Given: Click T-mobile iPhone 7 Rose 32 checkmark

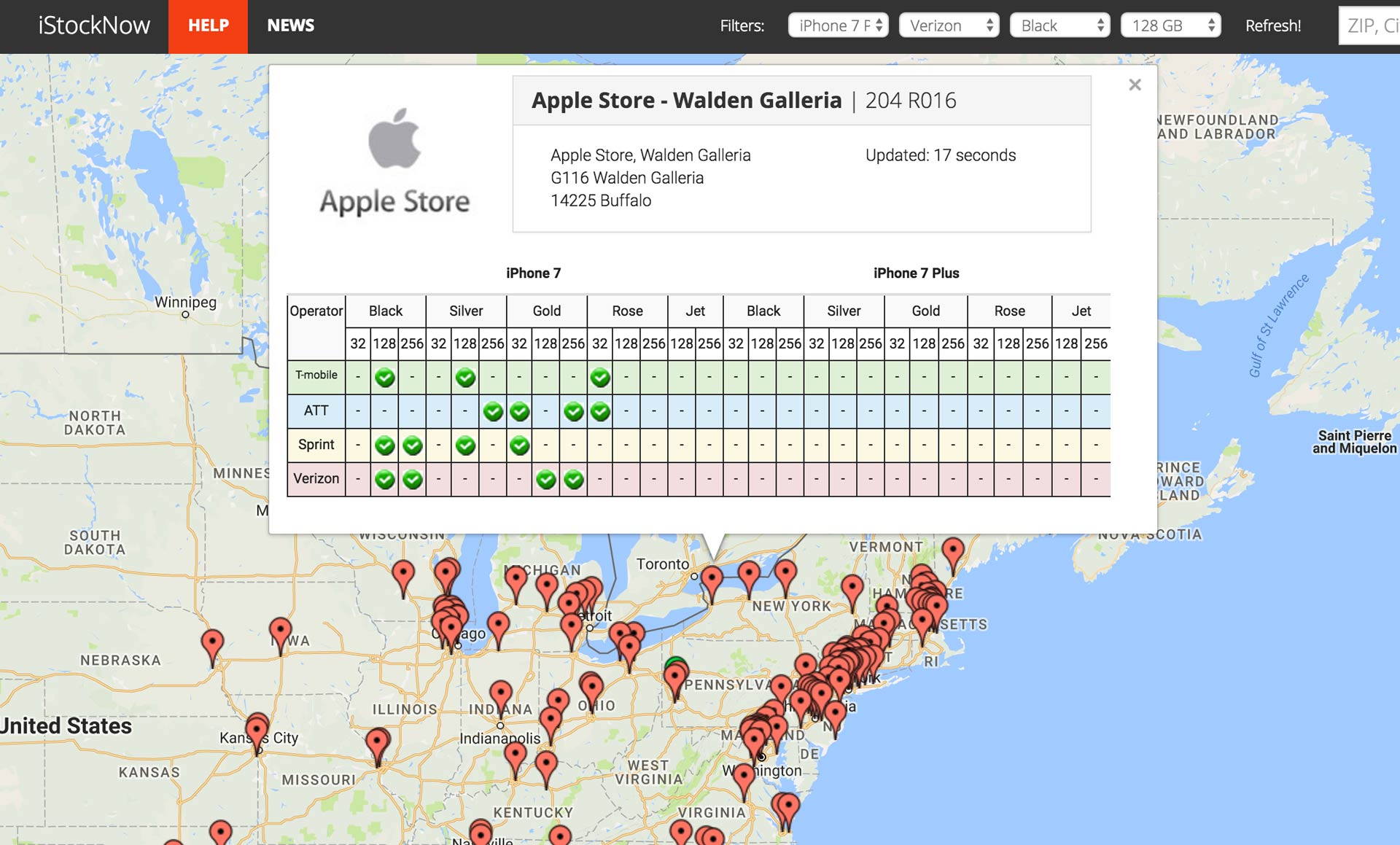Looking at the screenshot, I should click(x=600, y=378).
